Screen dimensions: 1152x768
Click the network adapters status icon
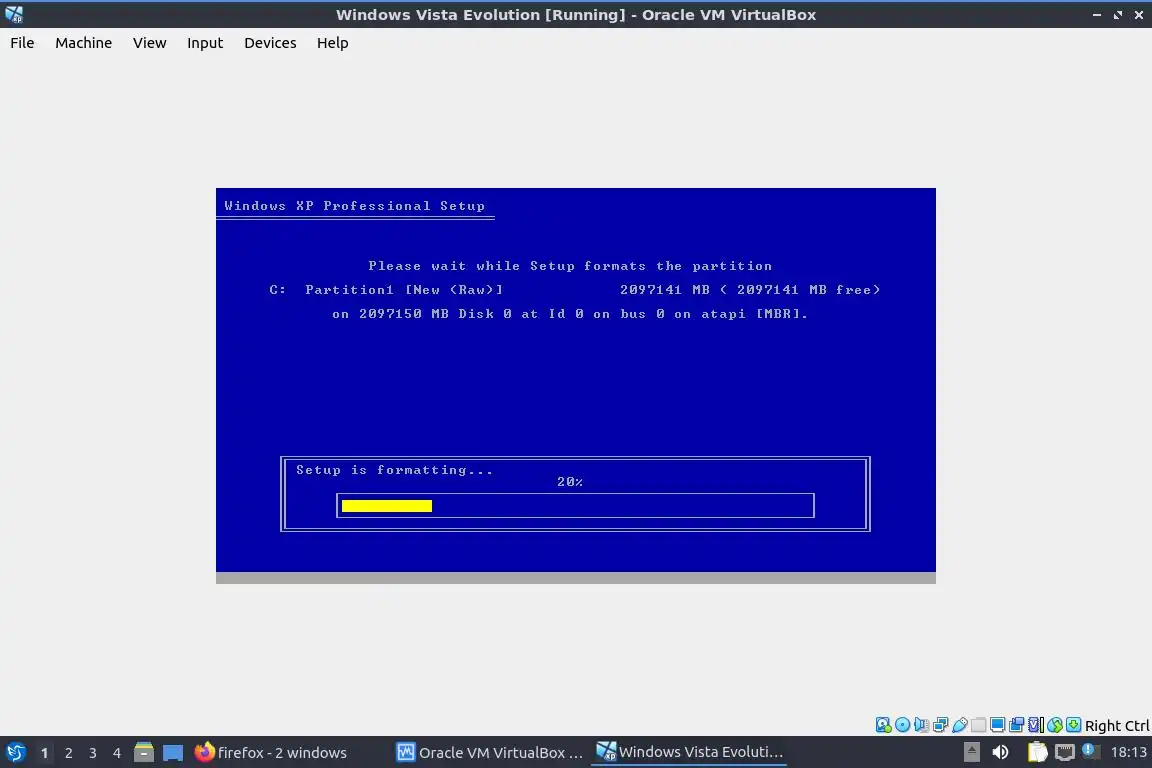(940, 725)
